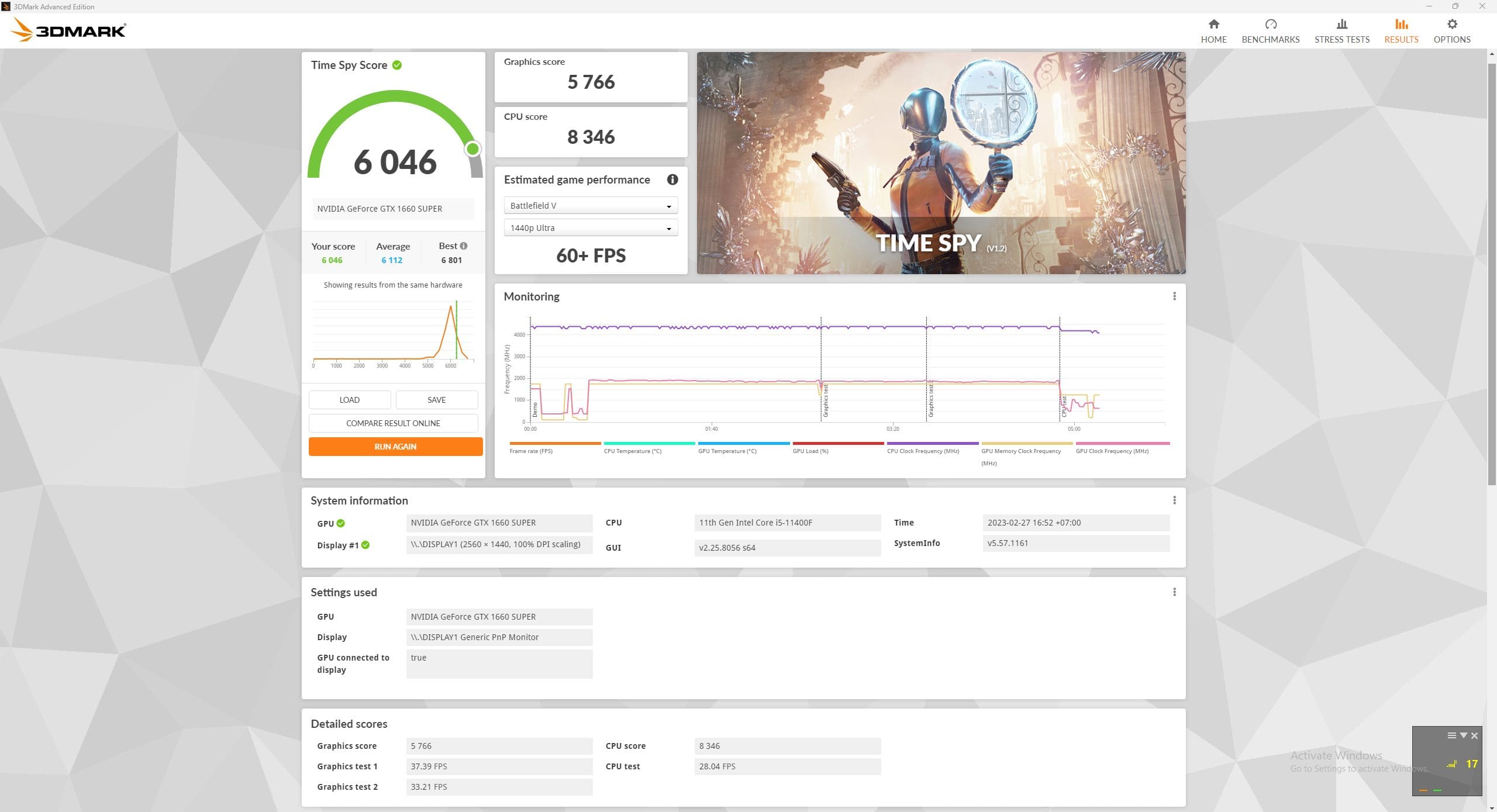1497x812 pixels.
Task: Click the DISPLAY1 Generic PnP Monitor field
Action: (499, 637)
